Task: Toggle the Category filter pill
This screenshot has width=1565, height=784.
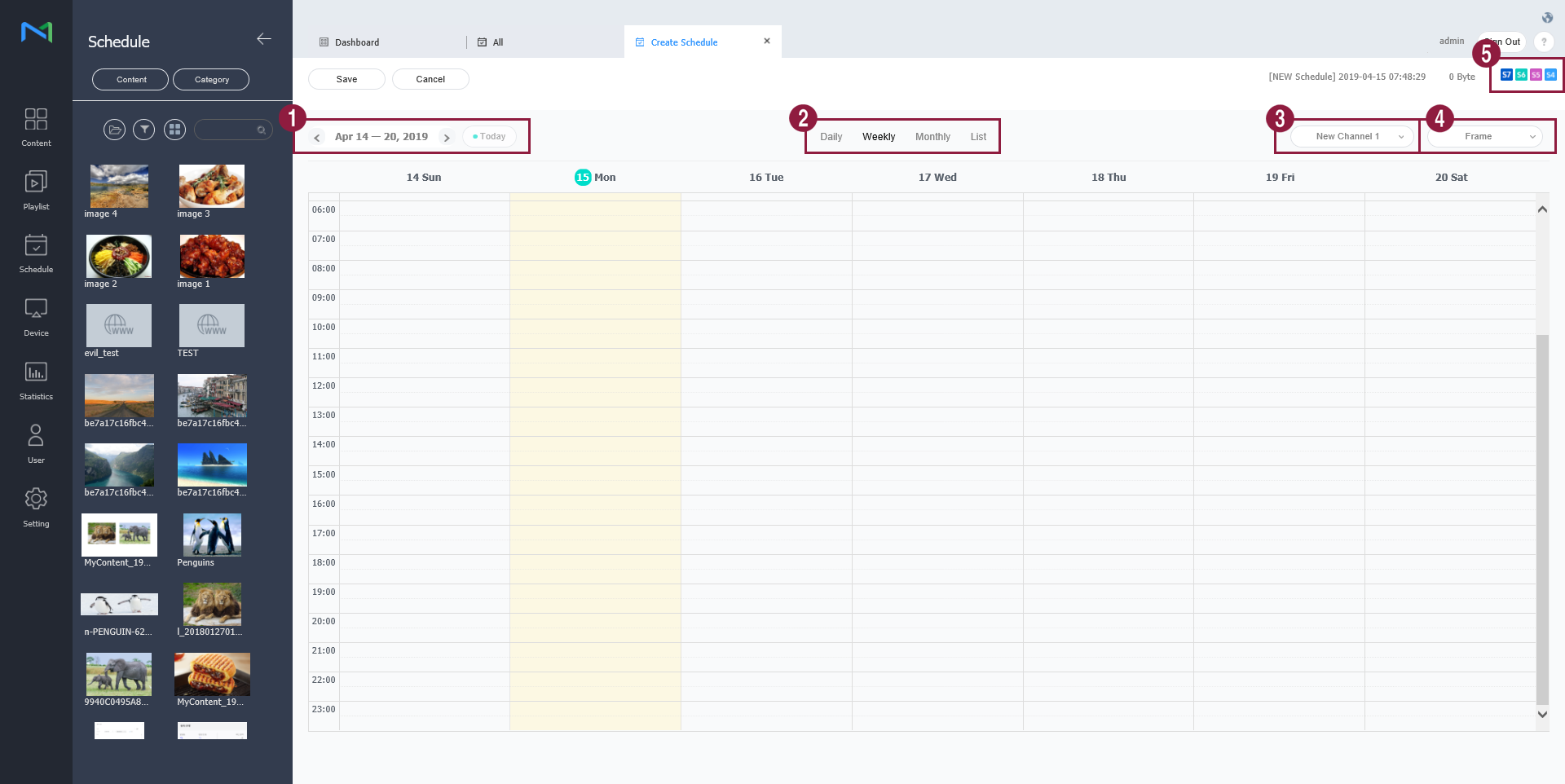Action: click(211, 80)
